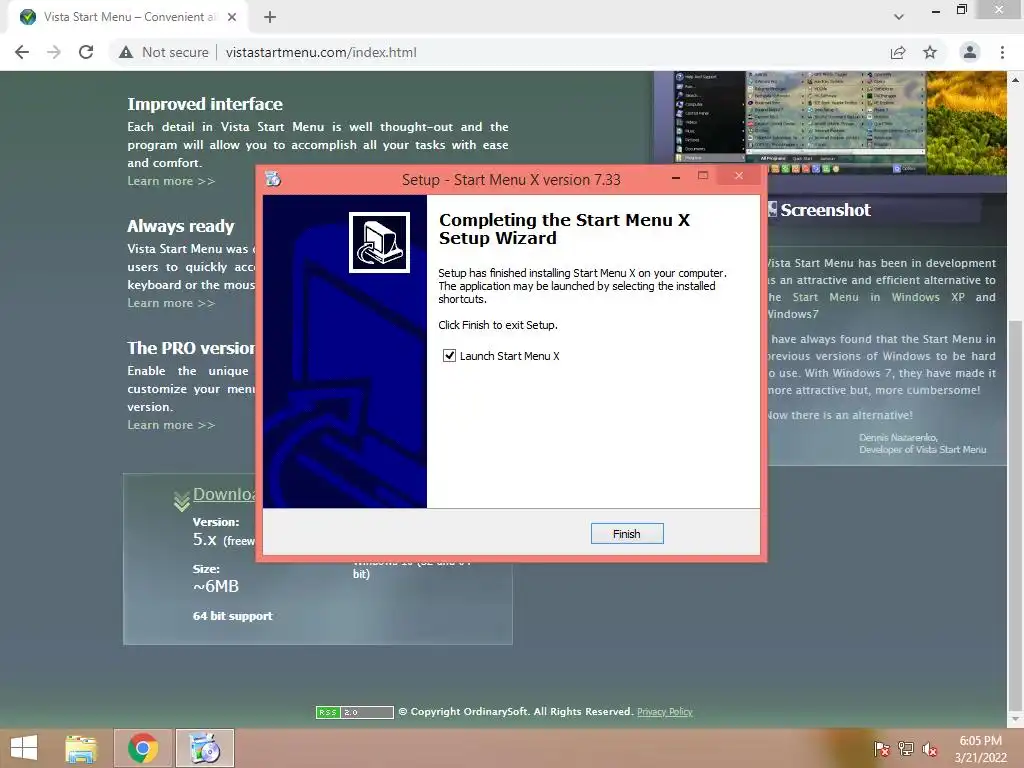
Task: Select the Vista Start Menu browser tab
Action: (129, 17)
